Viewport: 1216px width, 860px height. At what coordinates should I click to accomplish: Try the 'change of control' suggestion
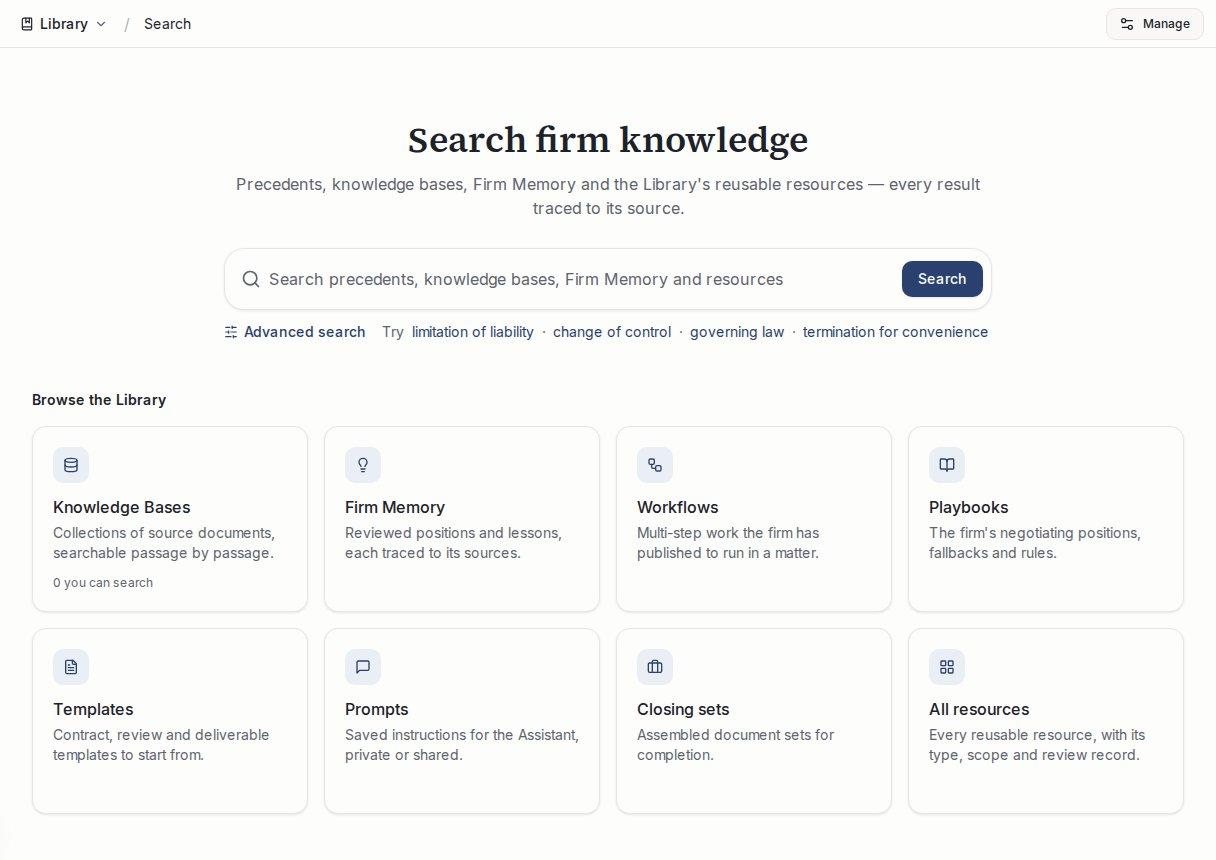point(612,332)
